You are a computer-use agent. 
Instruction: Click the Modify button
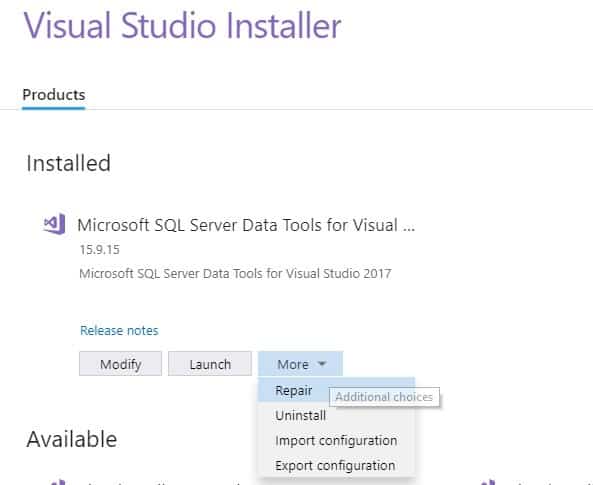120,364
